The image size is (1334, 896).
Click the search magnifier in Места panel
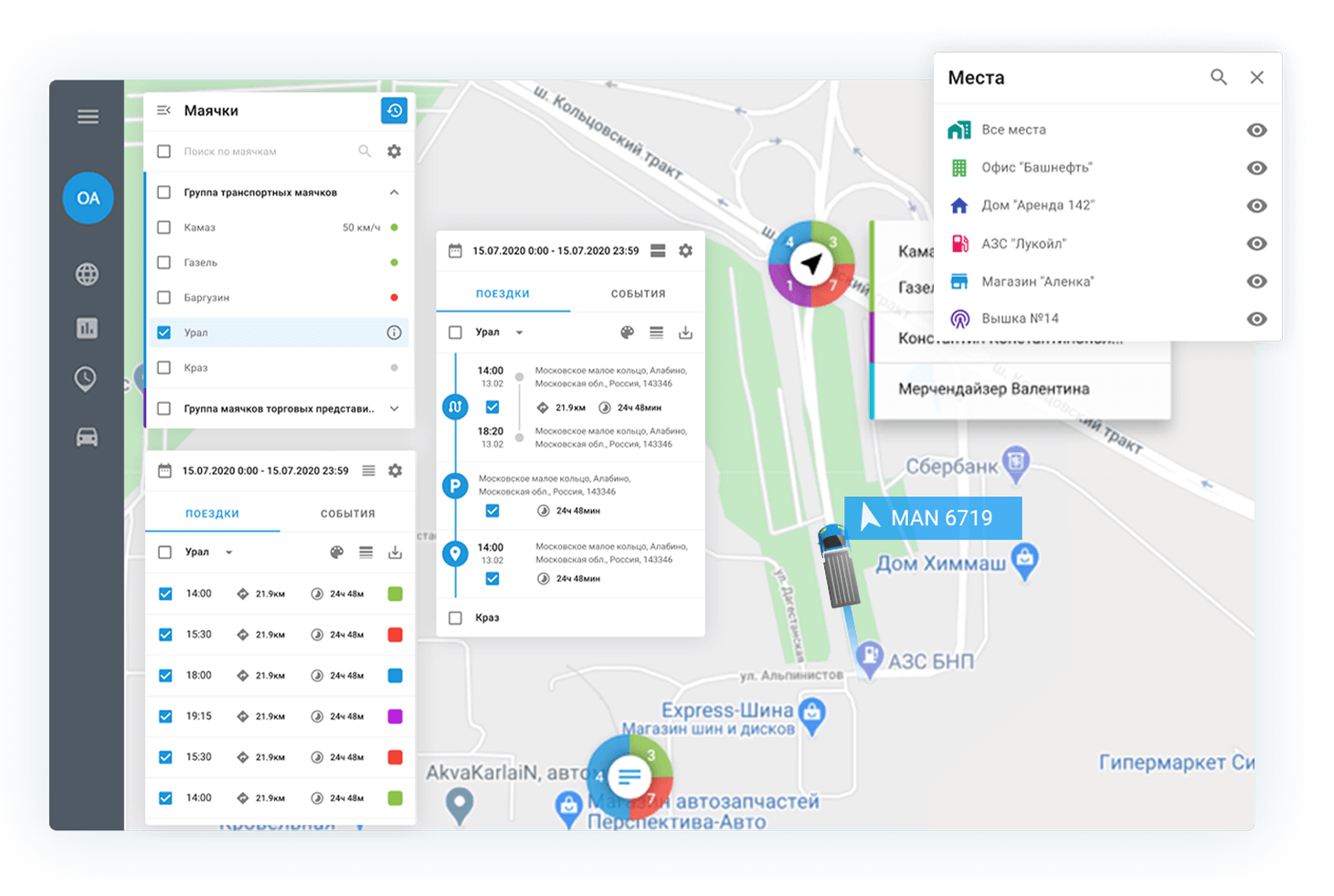point(1219,77)
